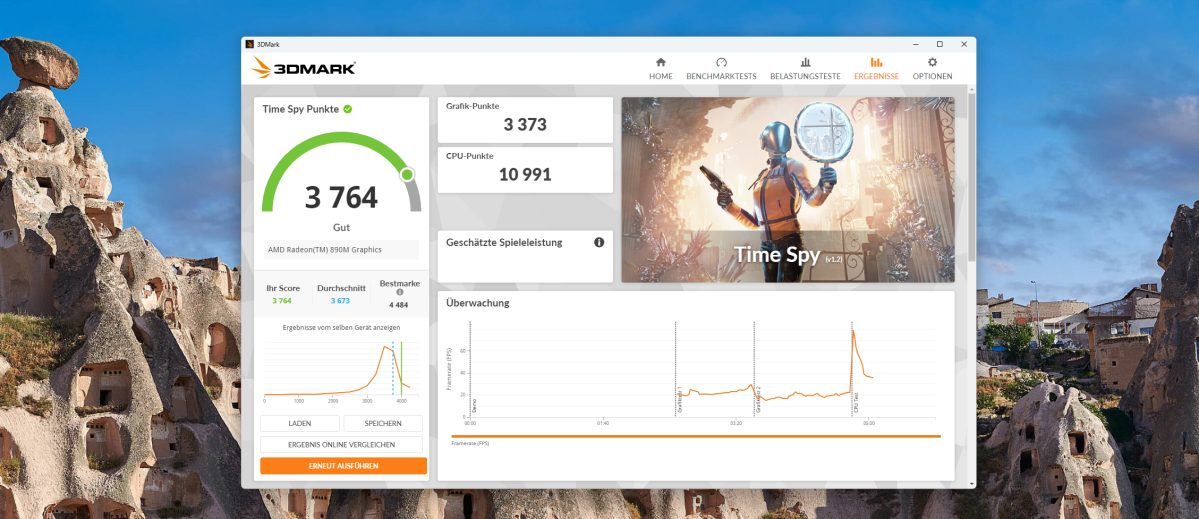The height and width of the screenshot is (519, 1199).
Task: Click the CPU-Punkte value 10 991
Action: tap(525, 174)
